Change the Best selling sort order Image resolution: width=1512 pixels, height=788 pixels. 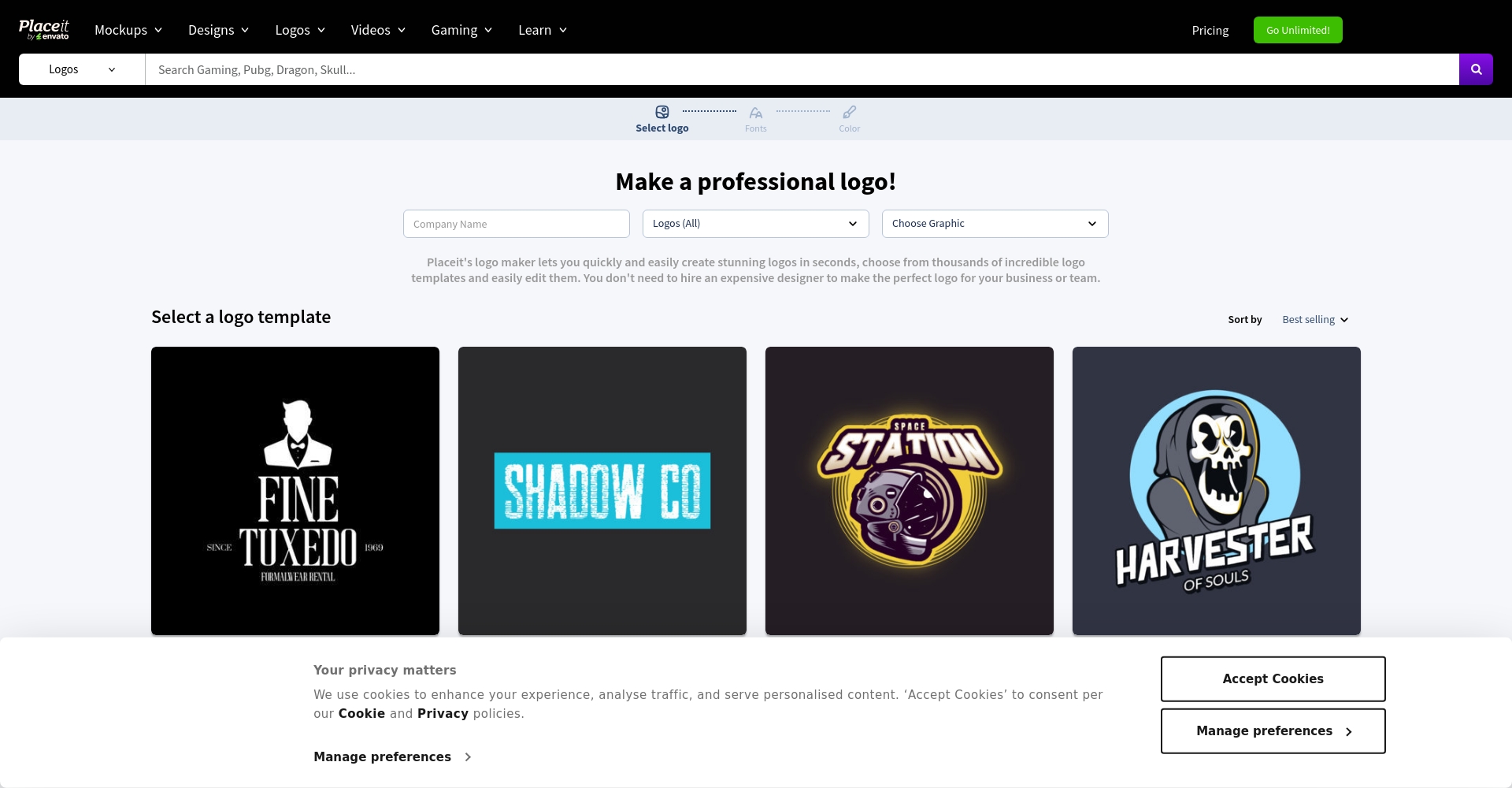click(x=1314, y=320)
